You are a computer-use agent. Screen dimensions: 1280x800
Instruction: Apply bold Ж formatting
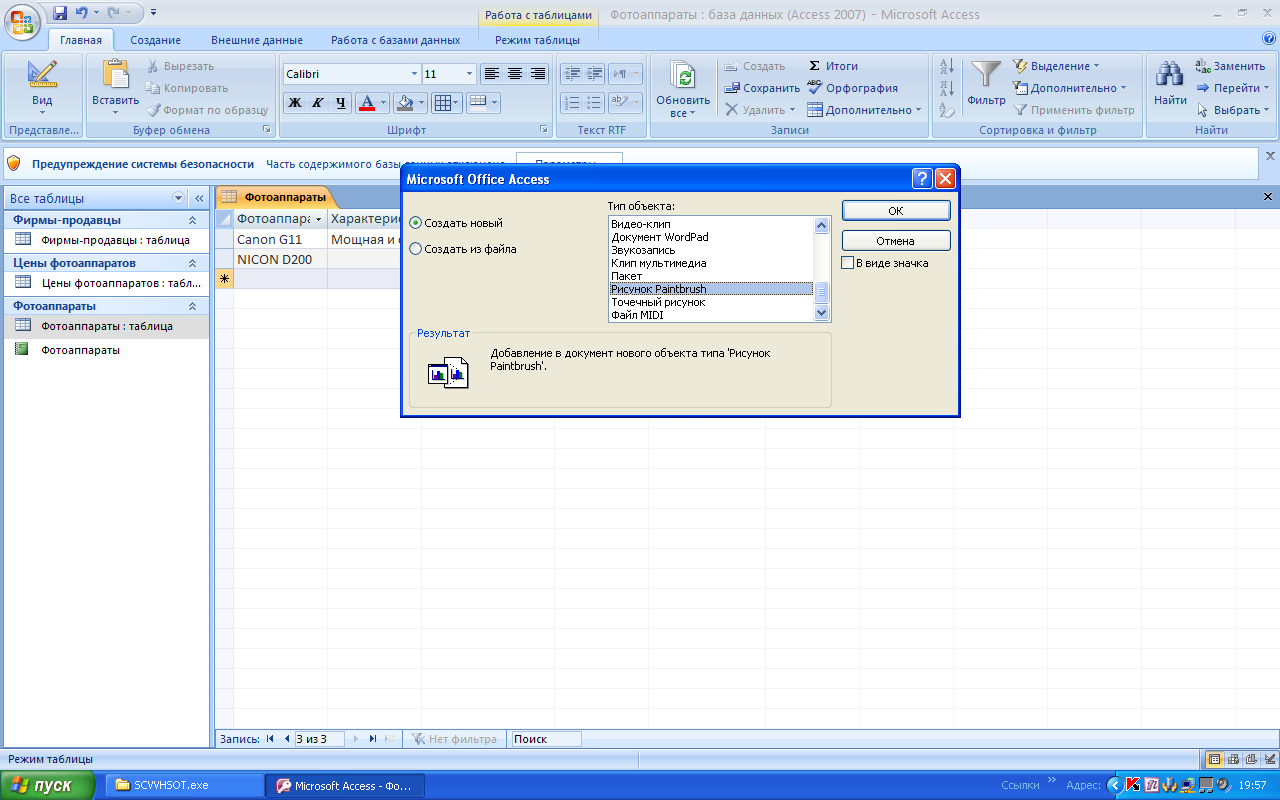click(295, 102)
